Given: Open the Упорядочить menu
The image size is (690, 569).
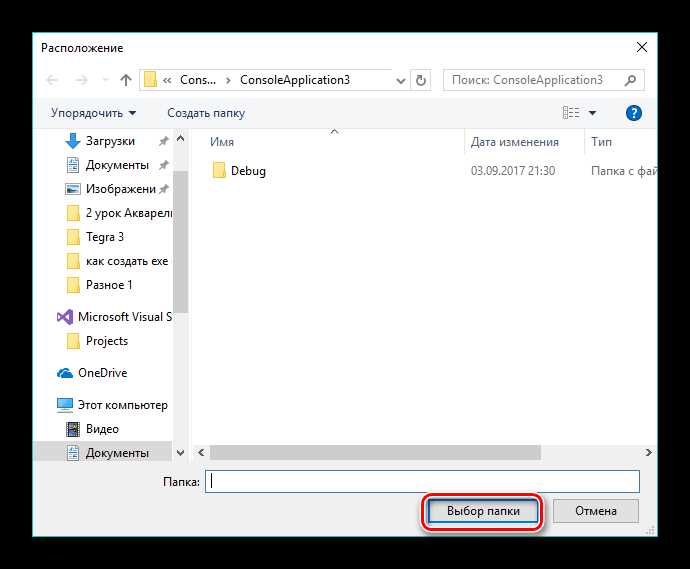Looking at the screenshot, I should (93, 113).
